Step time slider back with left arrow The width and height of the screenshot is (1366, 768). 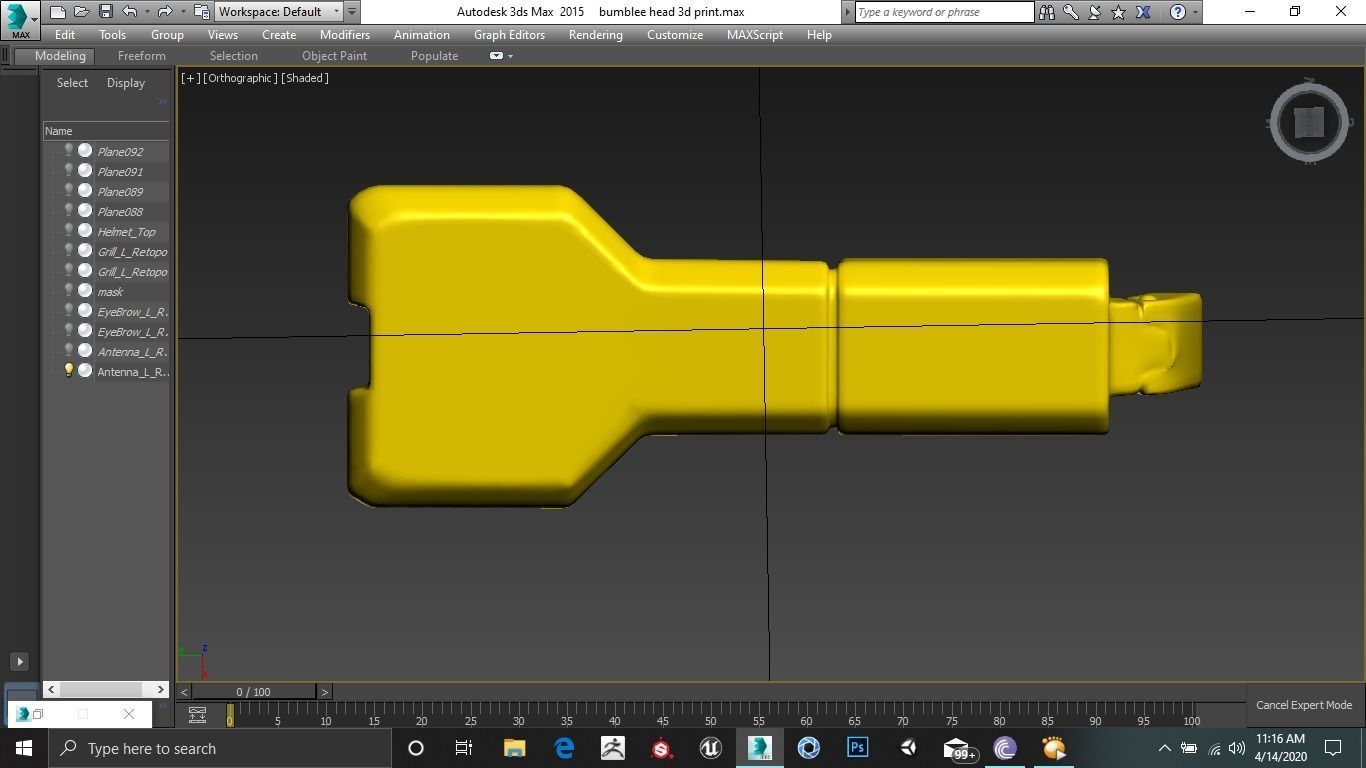pyautogui.click(x=184, y=692)
